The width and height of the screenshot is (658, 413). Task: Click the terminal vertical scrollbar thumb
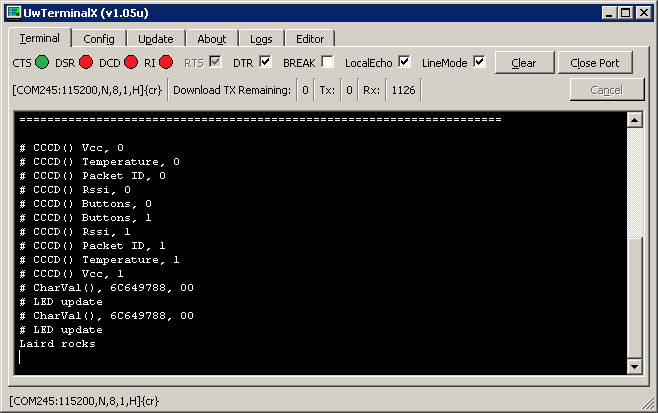click(634, 298)
